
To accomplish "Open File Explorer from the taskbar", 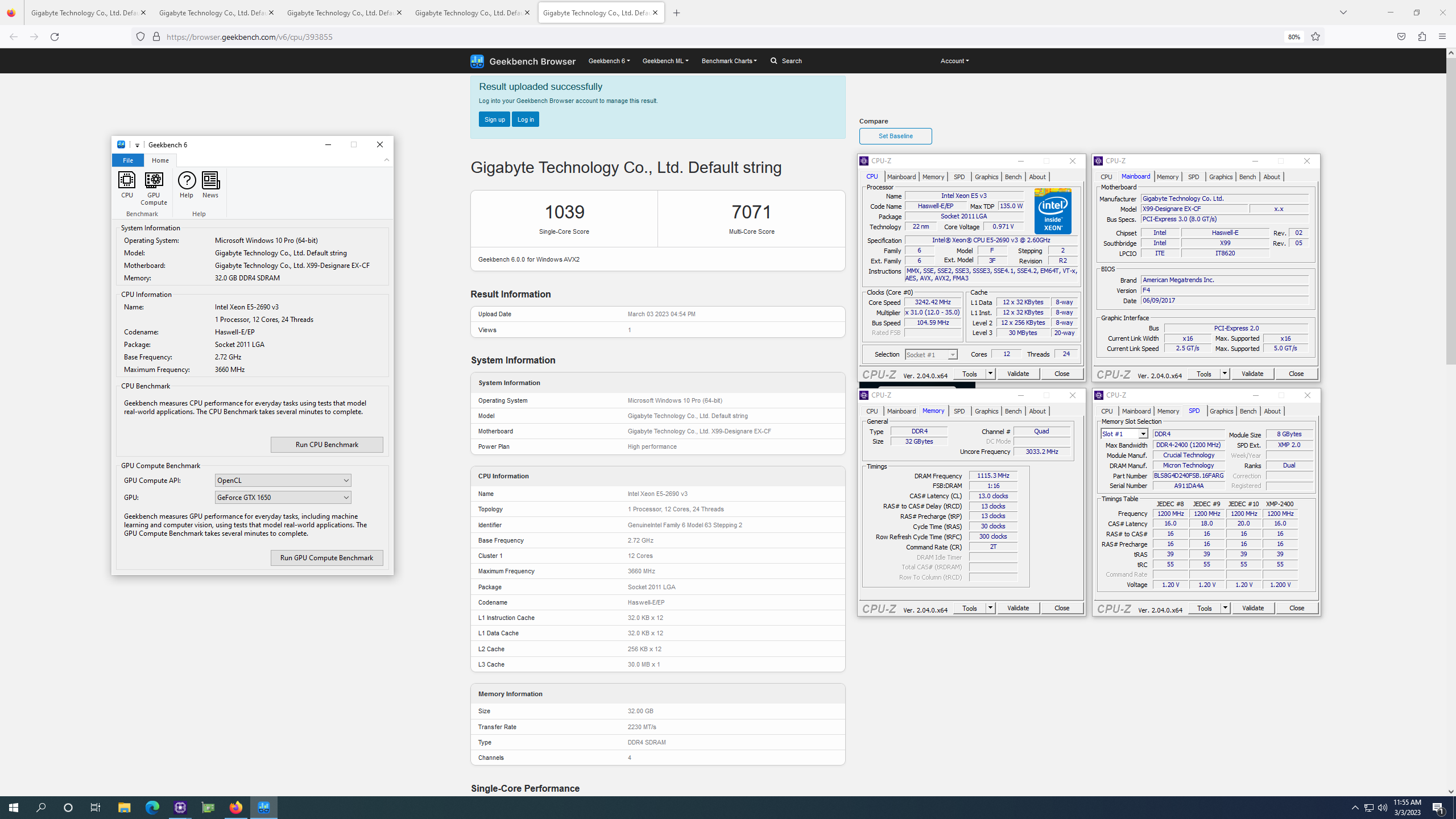I will pos(124,808).
